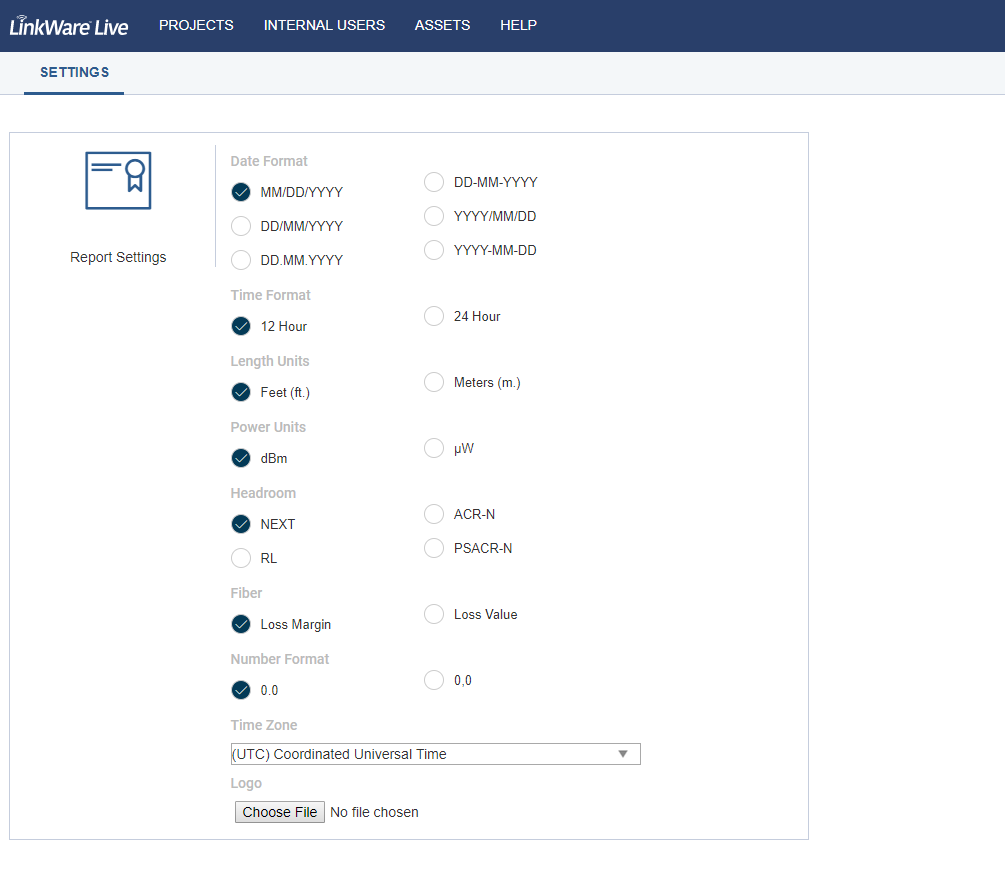Click the Number Format heading
The image size is (1005, 879).
(x=279, y=659)
